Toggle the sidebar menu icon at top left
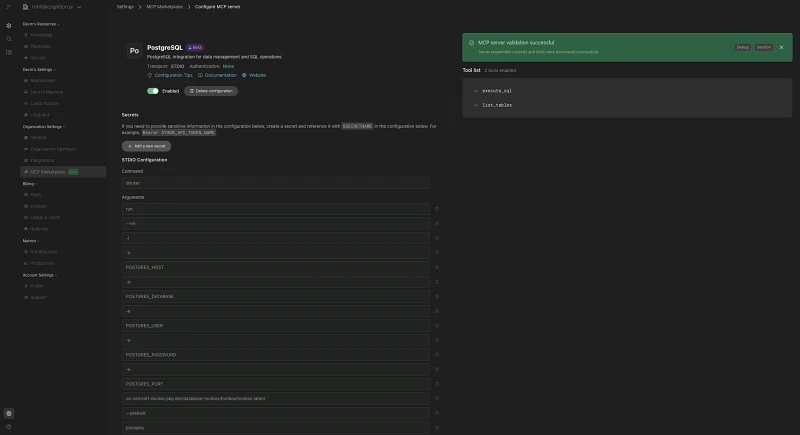Image resolution: width=800 pixels, height=435 pixels. click(9, 7)
